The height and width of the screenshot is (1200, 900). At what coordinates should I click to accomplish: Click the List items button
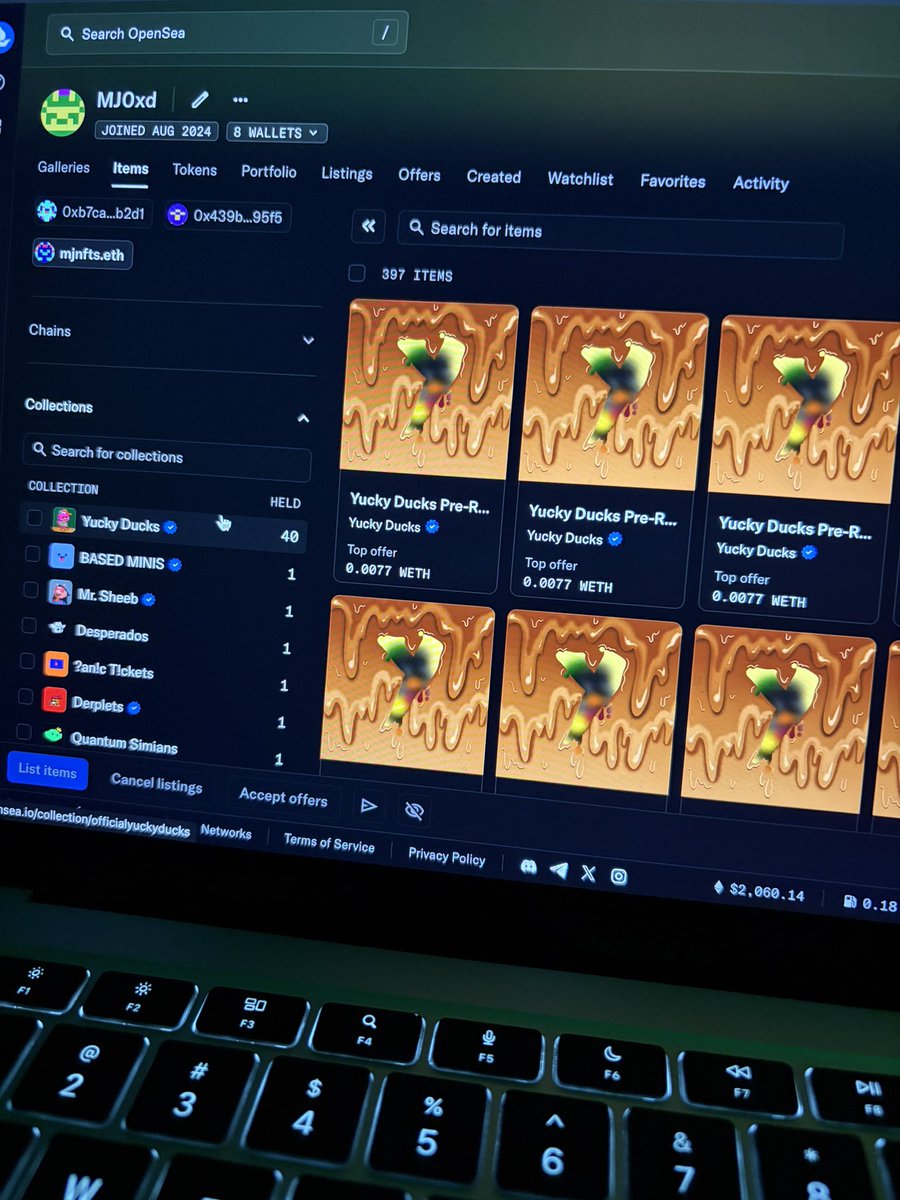coord(47,771)
